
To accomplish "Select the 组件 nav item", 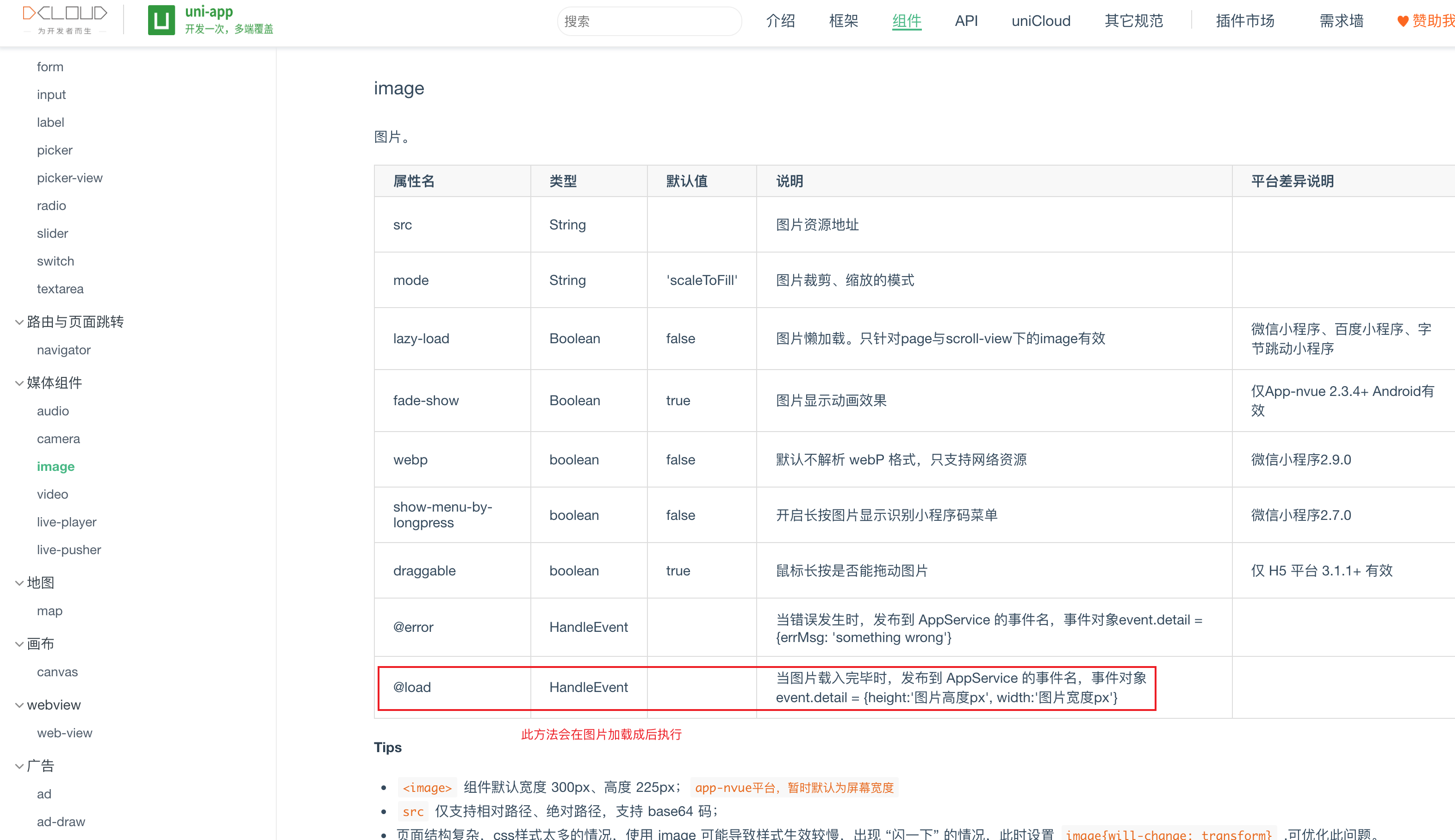I will coord(907,21).
